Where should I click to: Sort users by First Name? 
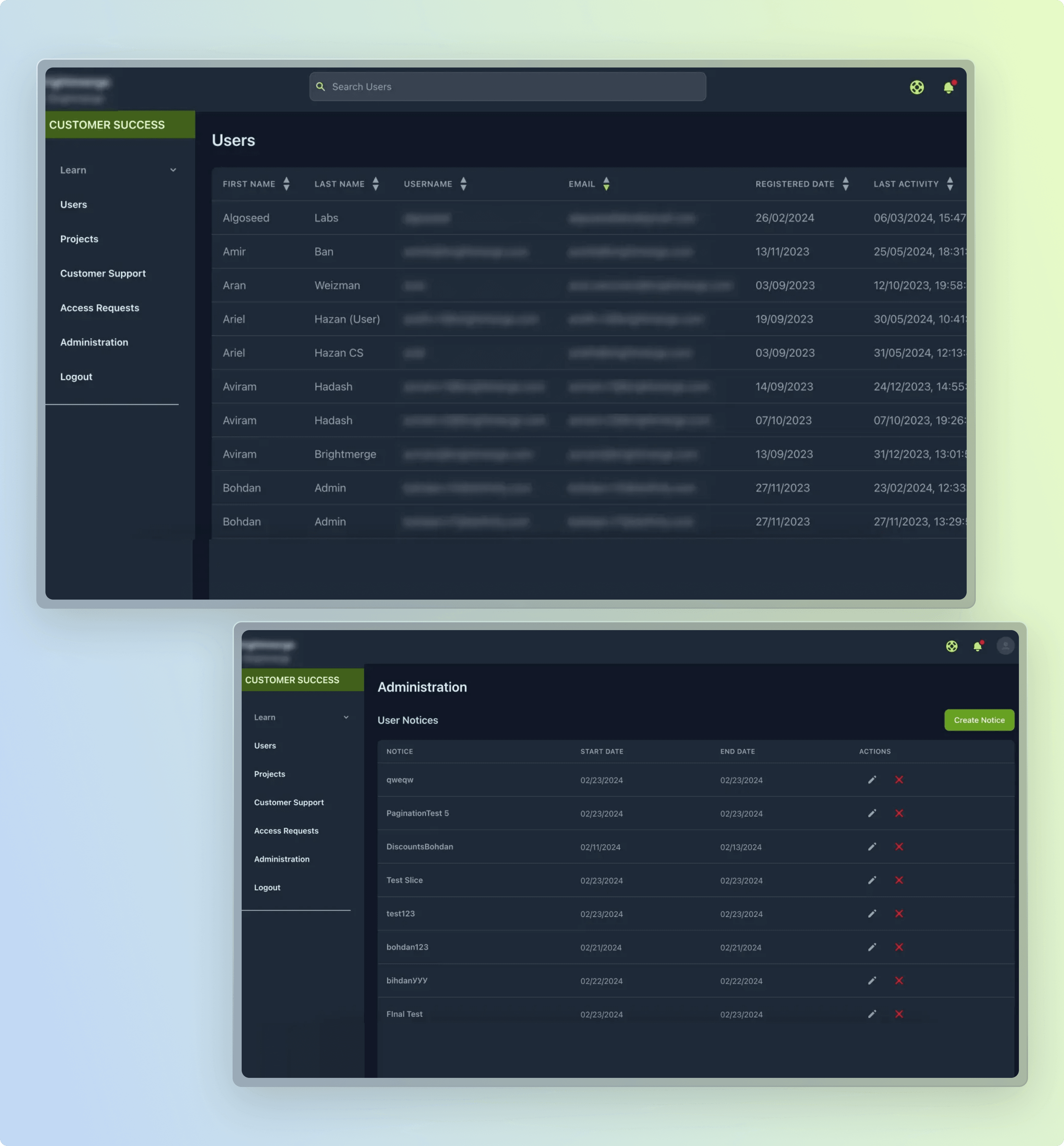[286, 184]
